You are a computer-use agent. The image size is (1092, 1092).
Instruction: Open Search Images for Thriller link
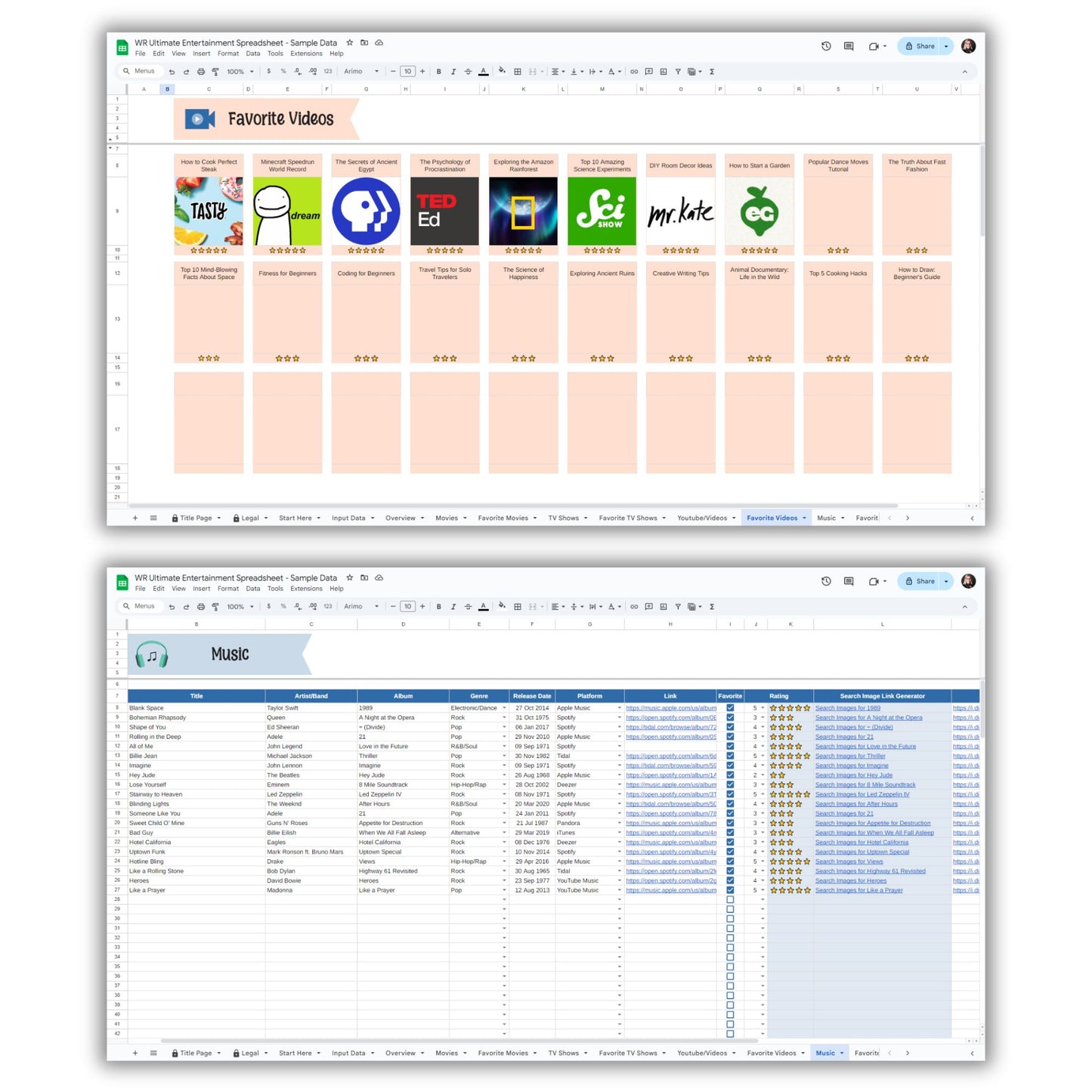point(850,756)
